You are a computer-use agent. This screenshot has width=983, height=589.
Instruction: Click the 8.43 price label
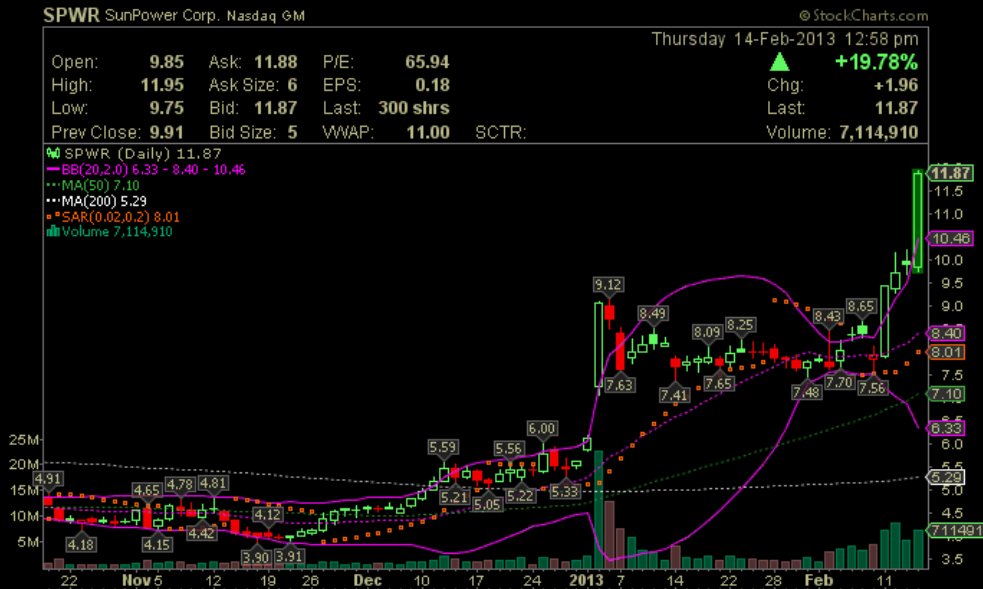tap(828, 316)
